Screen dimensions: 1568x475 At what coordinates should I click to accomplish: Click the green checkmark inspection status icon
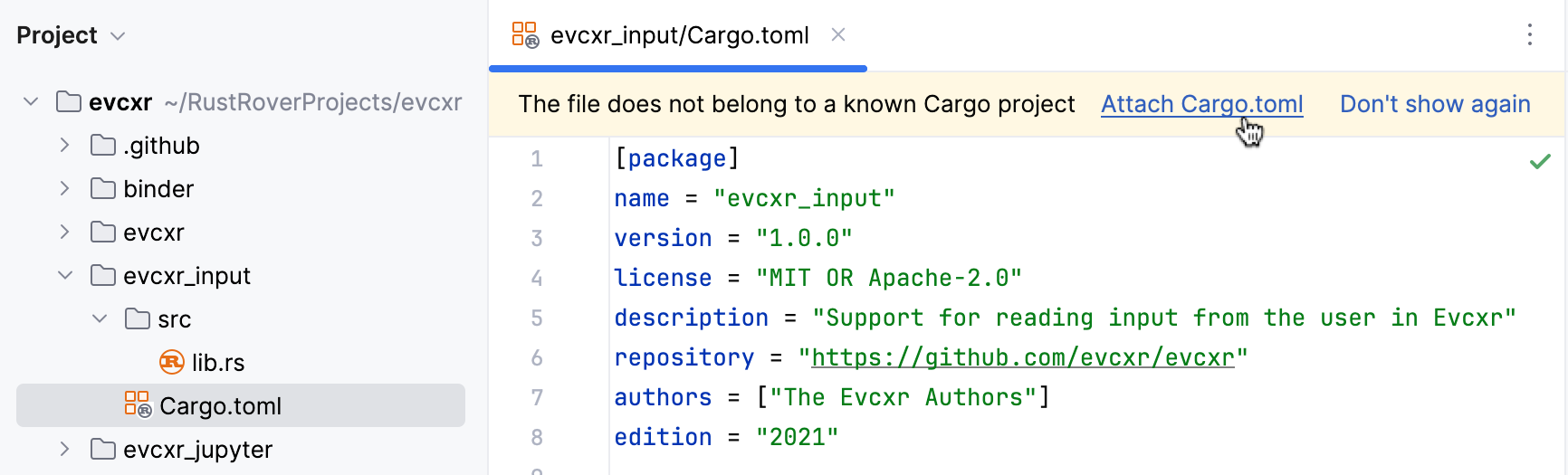click(1539, 162)
